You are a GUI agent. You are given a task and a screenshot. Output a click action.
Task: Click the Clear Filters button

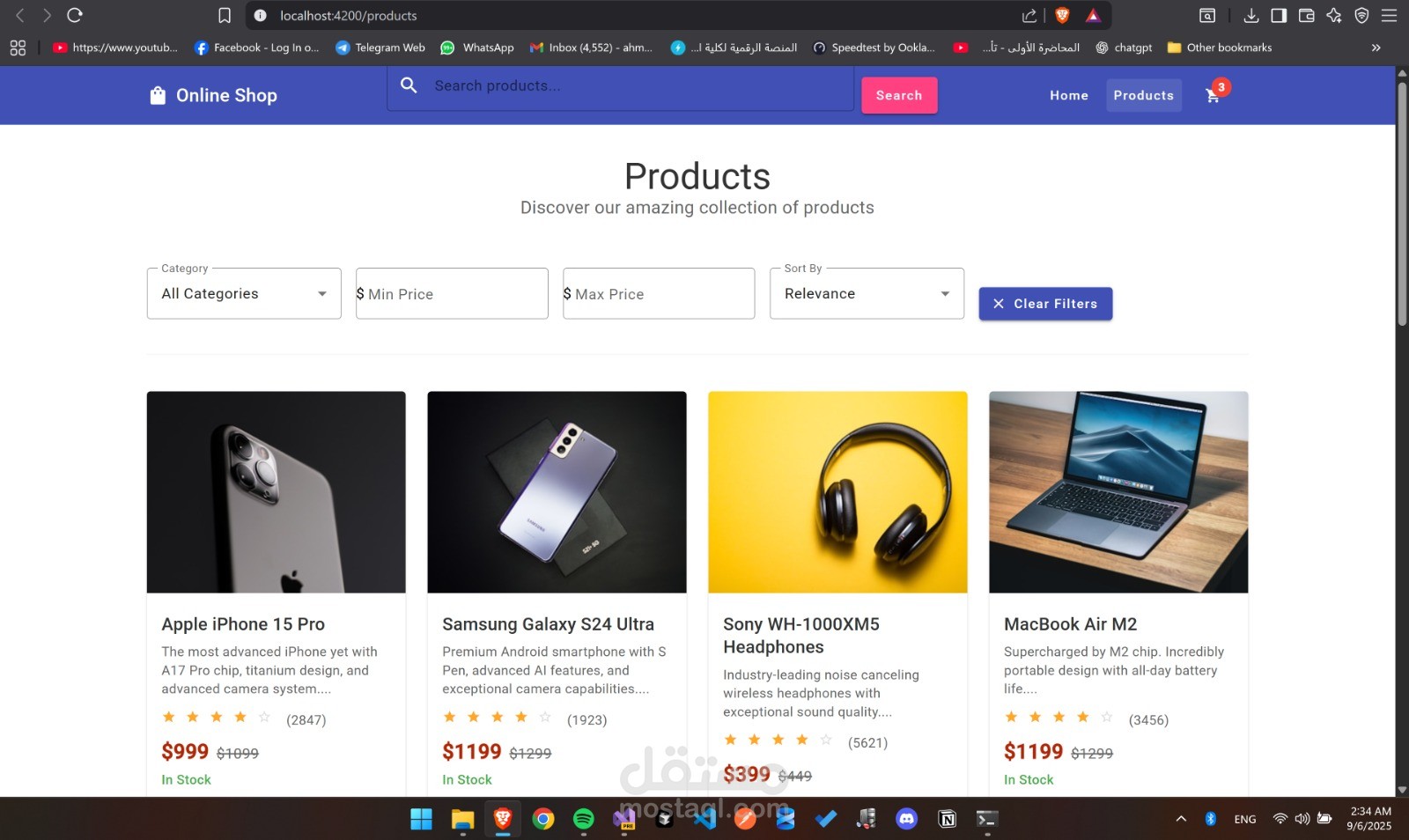tap(1045, 304)
